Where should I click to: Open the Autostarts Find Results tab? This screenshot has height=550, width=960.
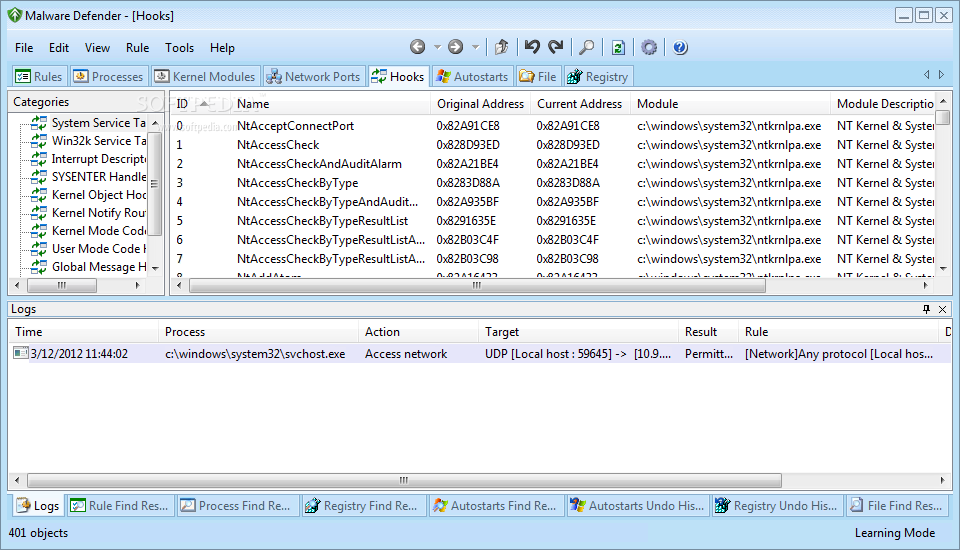pyautogui.click(x=497, y=505)
